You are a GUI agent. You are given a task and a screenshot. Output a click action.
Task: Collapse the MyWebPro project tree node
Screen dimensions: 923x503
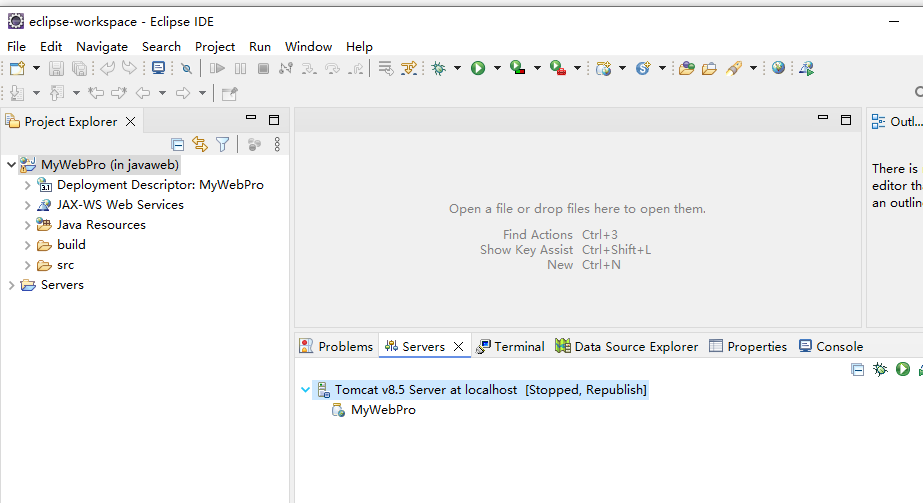[11, 165]
